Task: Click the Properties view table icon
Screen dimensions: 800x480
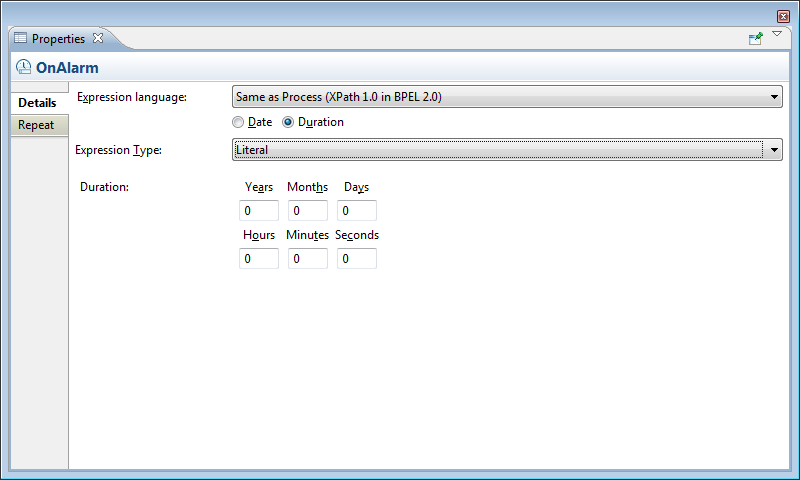Action: [20, 39]
